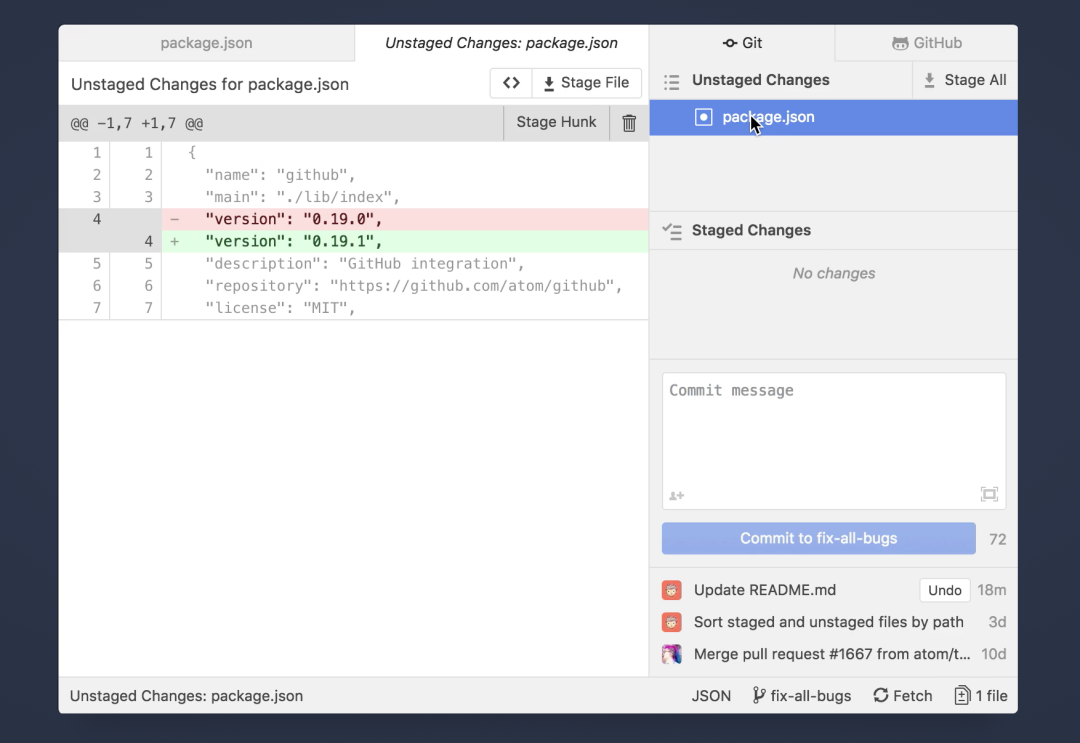
Task: Open the Git panel tab
Action: click(x=742, y=43)
